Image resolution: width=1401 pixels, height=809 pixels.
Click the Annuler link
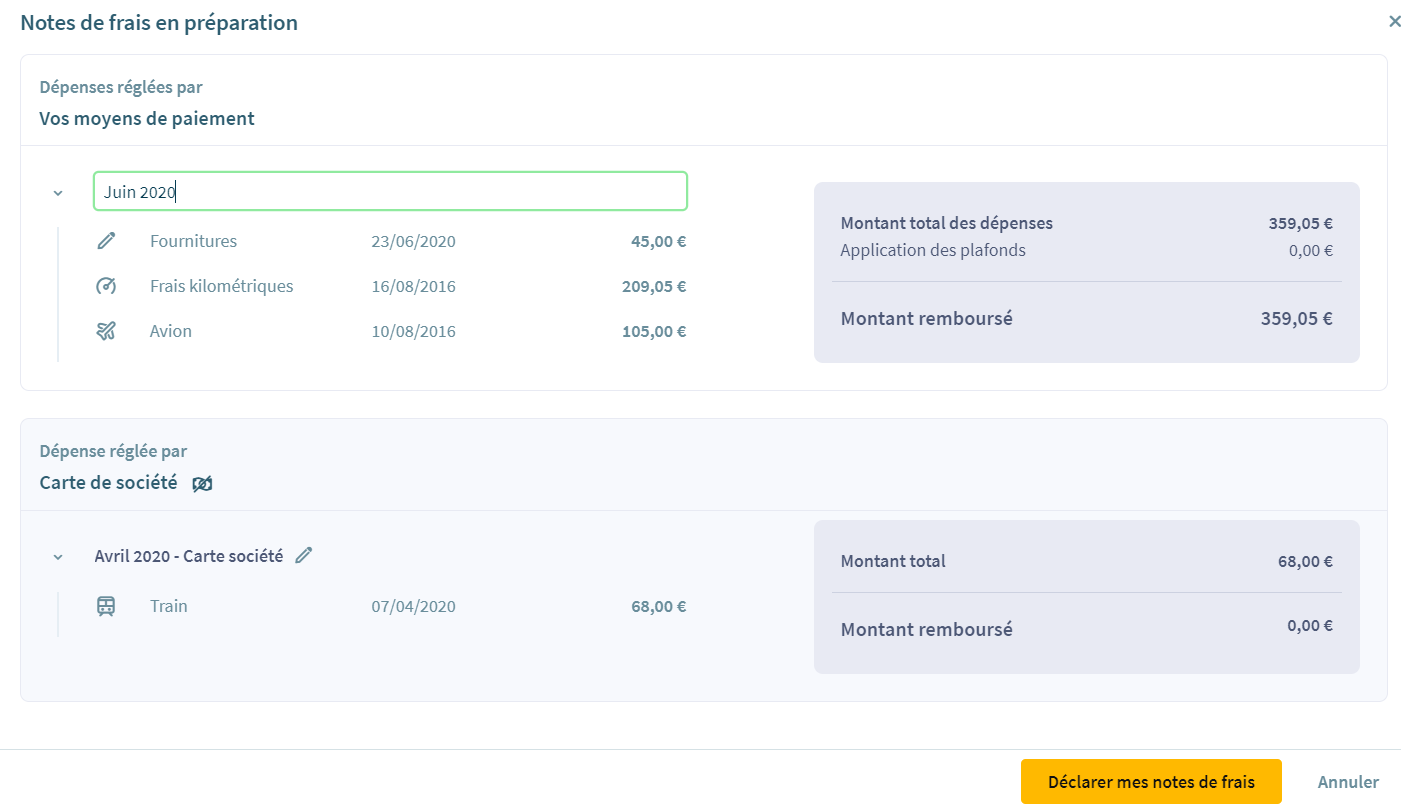(1348, 782)
